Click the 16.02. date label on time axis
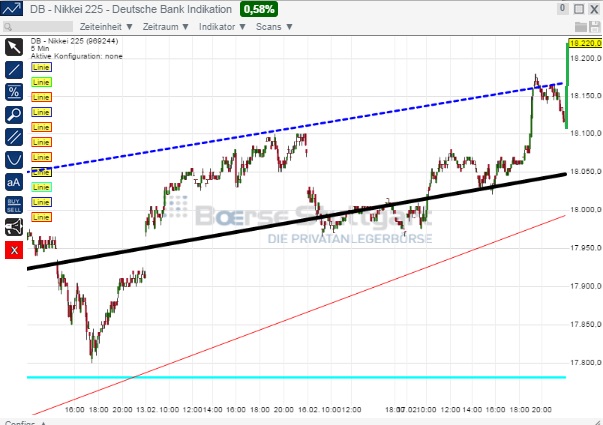Viewport: 603px width, 425px height. click(x=308, y=410)
